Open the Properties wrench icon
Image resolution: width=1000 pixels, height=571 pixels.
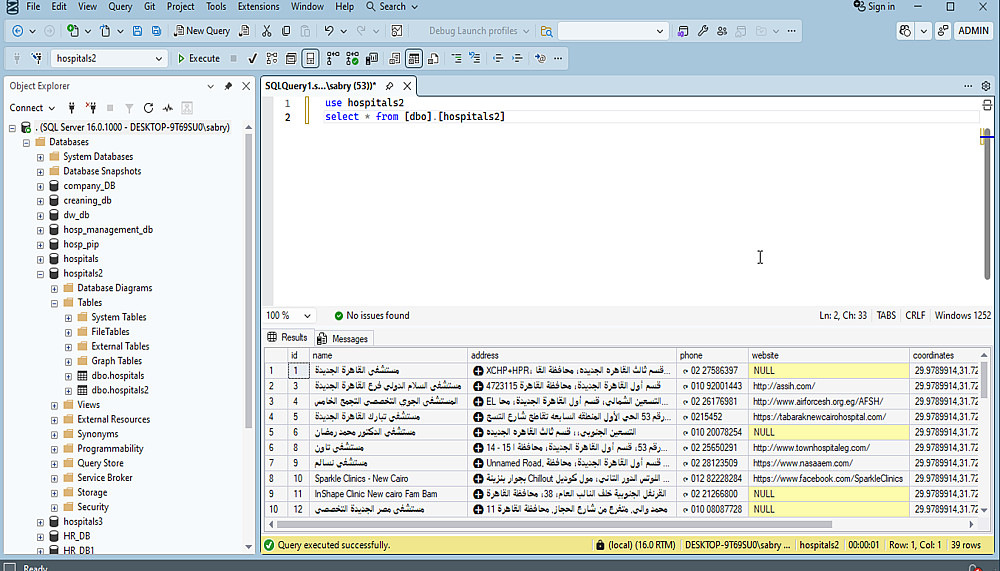pyautogui.click(x=703, y=31)
